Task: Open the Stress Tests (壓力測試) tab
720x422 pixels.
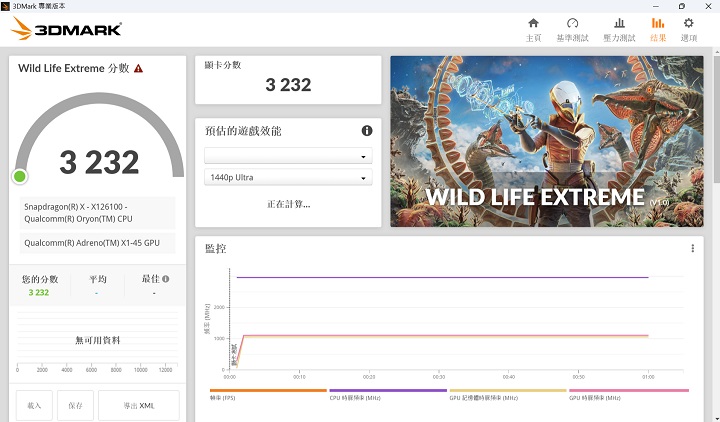Action: pyautogui.click(x=619, y=30)
